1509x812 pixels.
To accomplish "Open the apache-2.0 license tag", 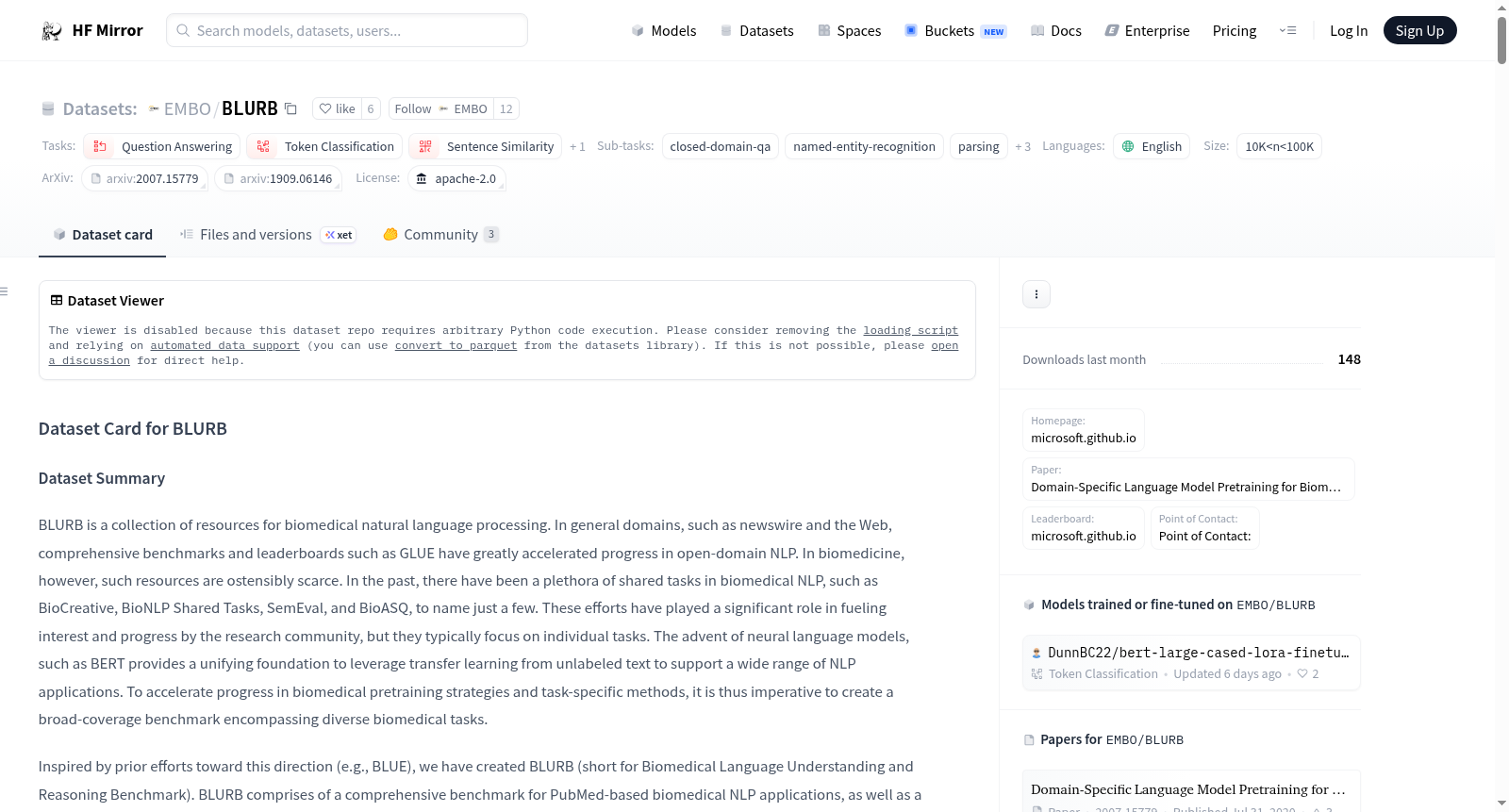I will [x=456, y=178].
